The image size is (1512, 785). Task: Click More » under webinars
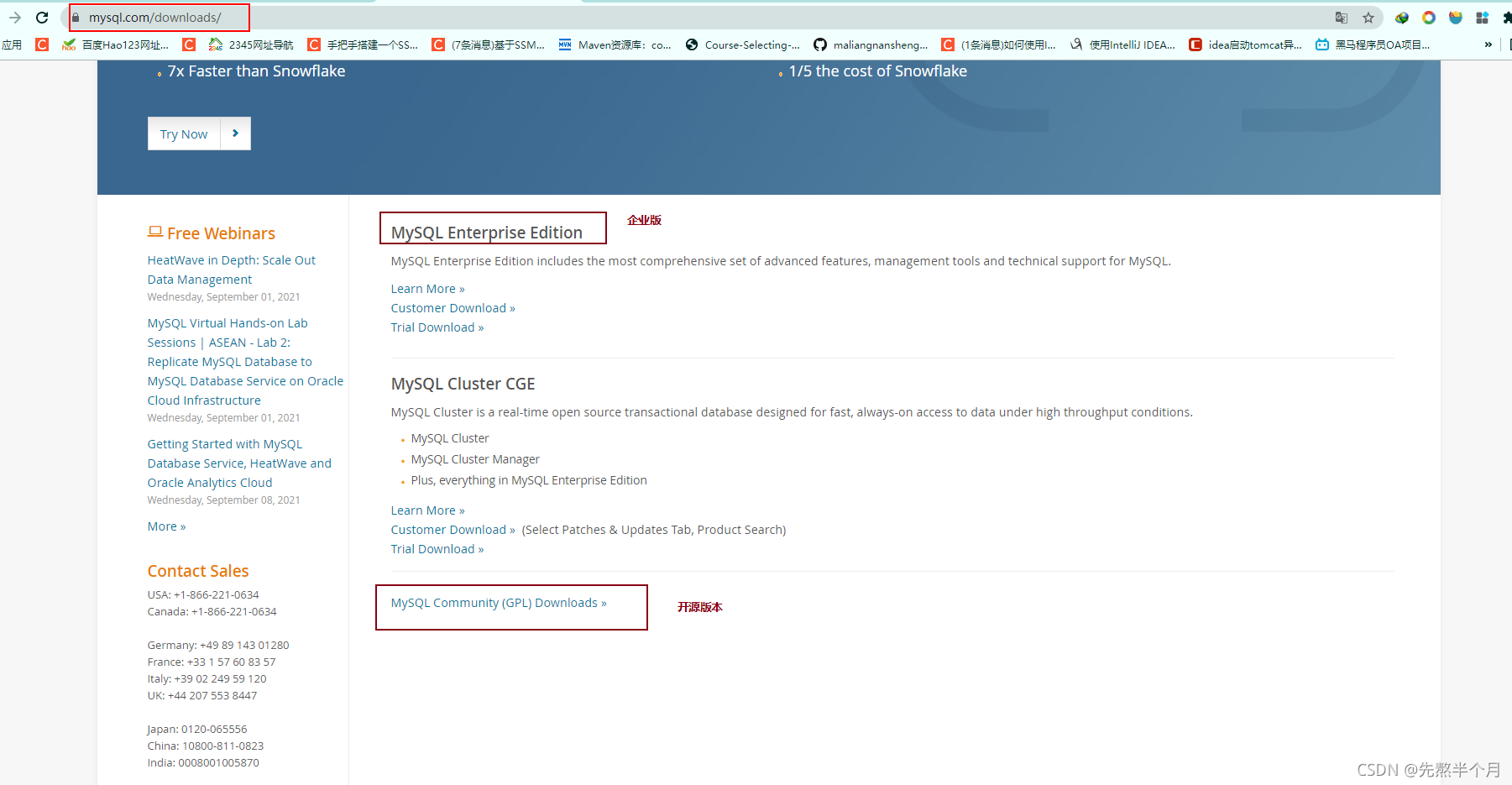point(166,526)
